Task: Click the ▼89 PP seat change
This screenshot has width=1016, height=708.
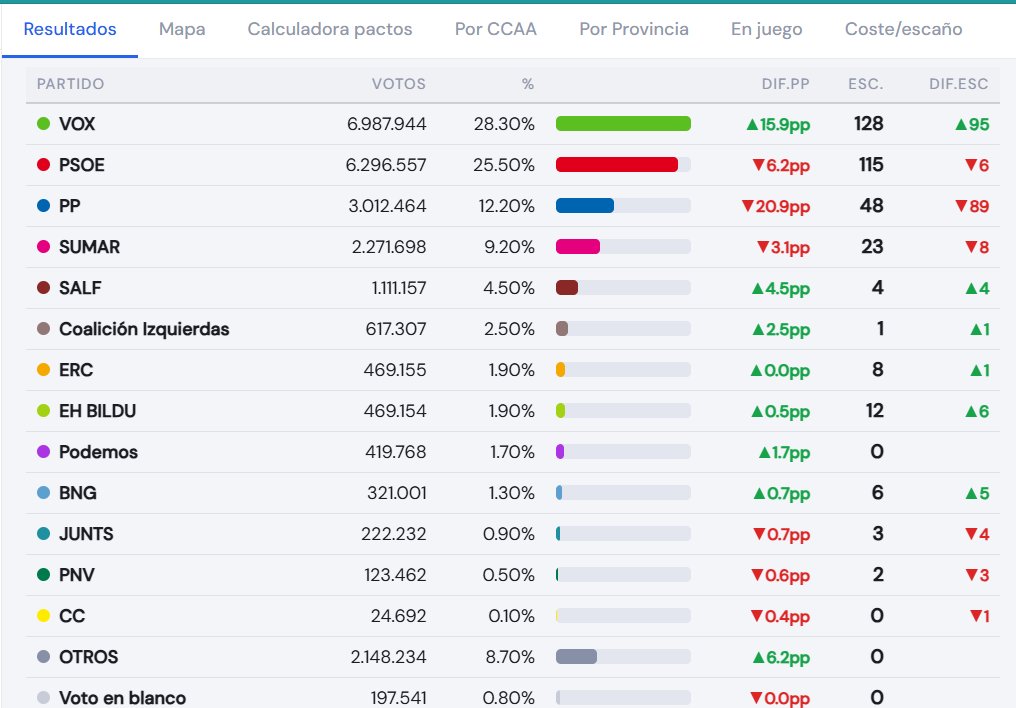Action: [973, 207]
